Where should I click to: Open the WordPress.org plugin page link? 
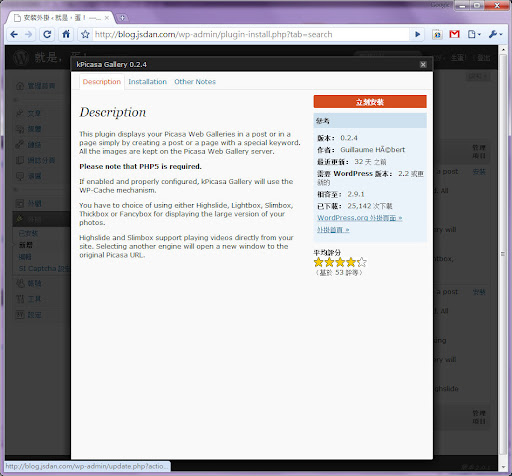pos(360,218)
